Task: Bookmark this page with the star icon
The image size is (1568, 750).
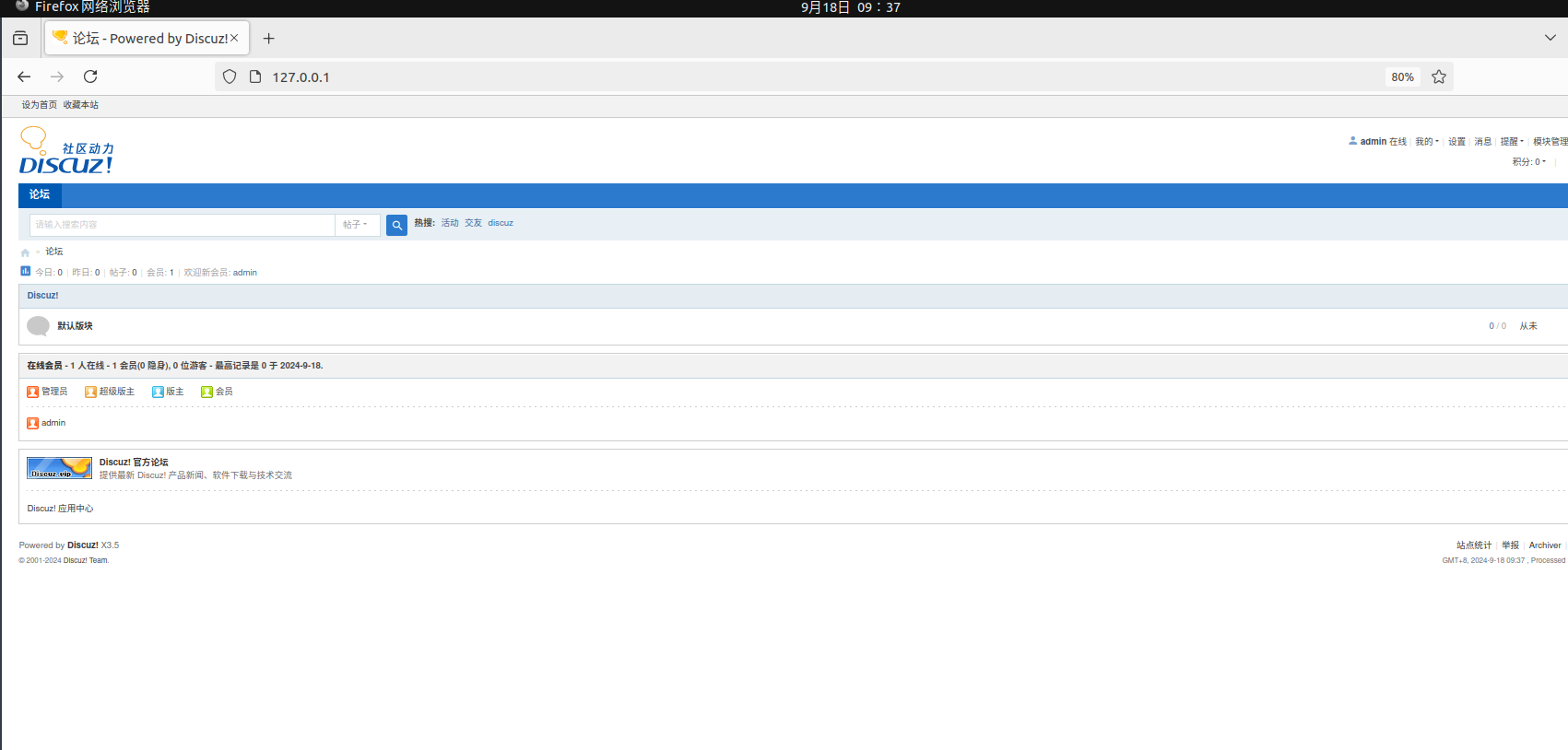Action: 1439,76
